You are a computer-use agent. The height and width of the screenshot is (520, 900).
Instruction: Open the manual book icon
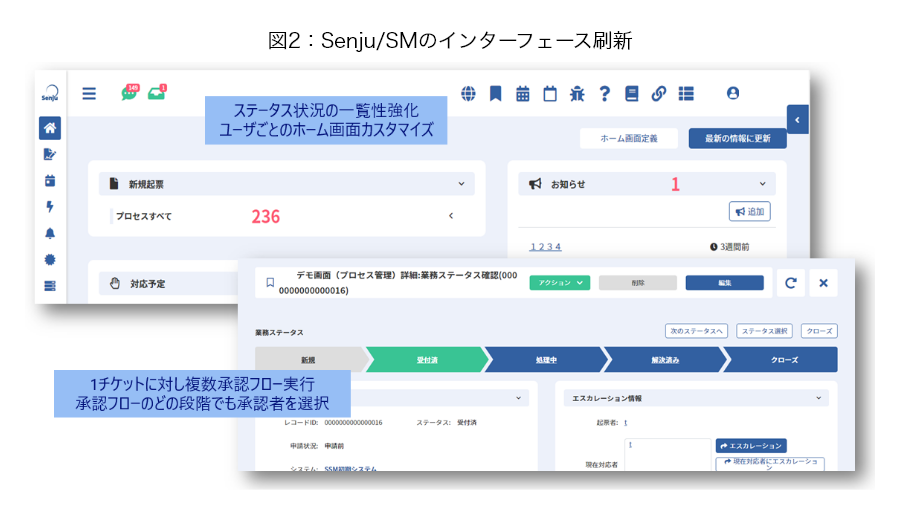631,94
